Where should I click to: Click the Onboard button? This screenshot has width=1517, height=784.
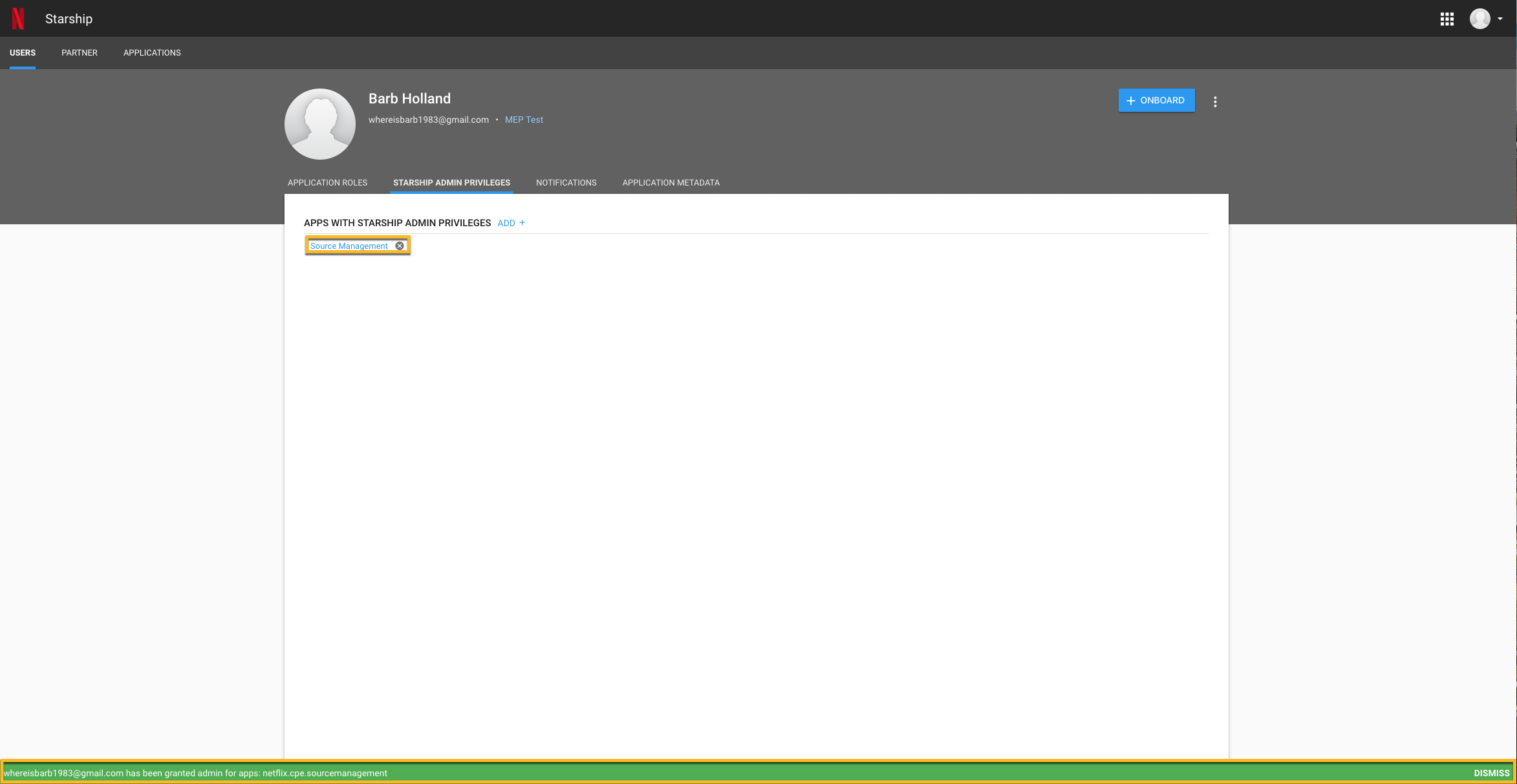pyautogui.click(x=1156, y=100)
